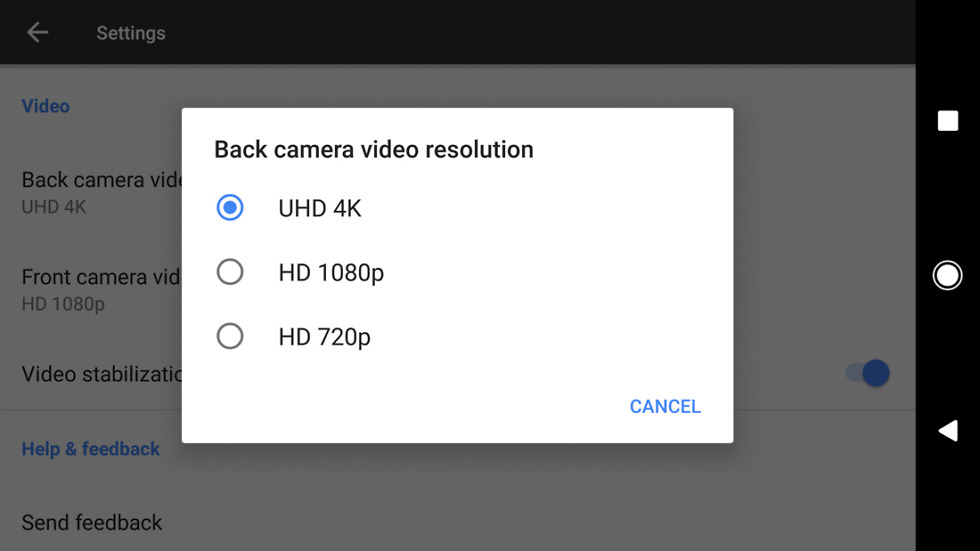Open Front camera video setting row
Screen dimensions: 980x551
point(100,289)
